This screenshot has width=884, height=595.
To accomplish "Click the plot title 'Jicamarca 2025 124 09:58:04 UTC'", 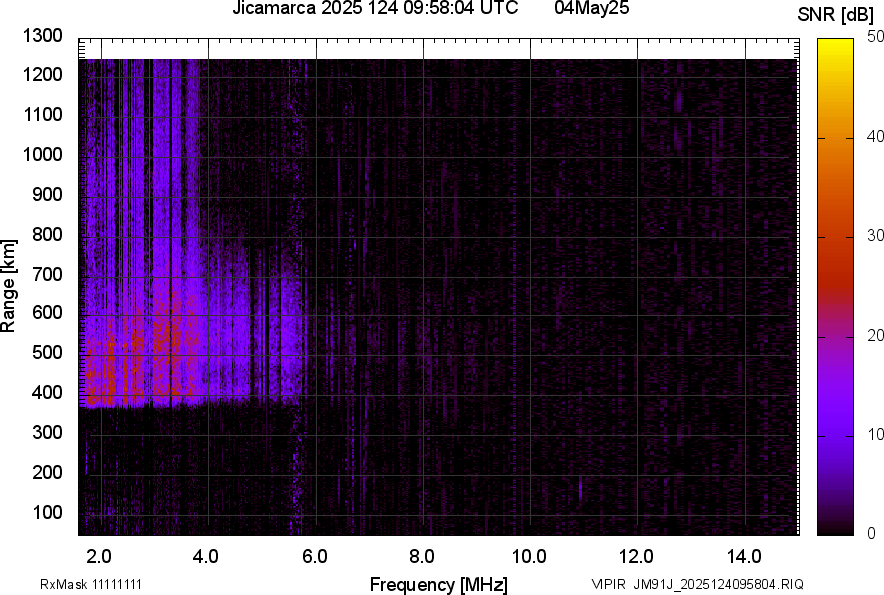I will [x=375, y=8].
